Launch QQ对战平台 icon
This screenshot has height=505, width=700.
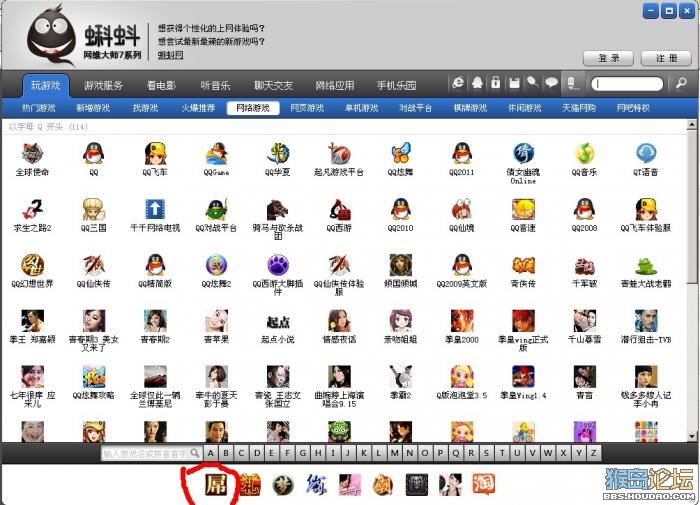coord(217,209)
